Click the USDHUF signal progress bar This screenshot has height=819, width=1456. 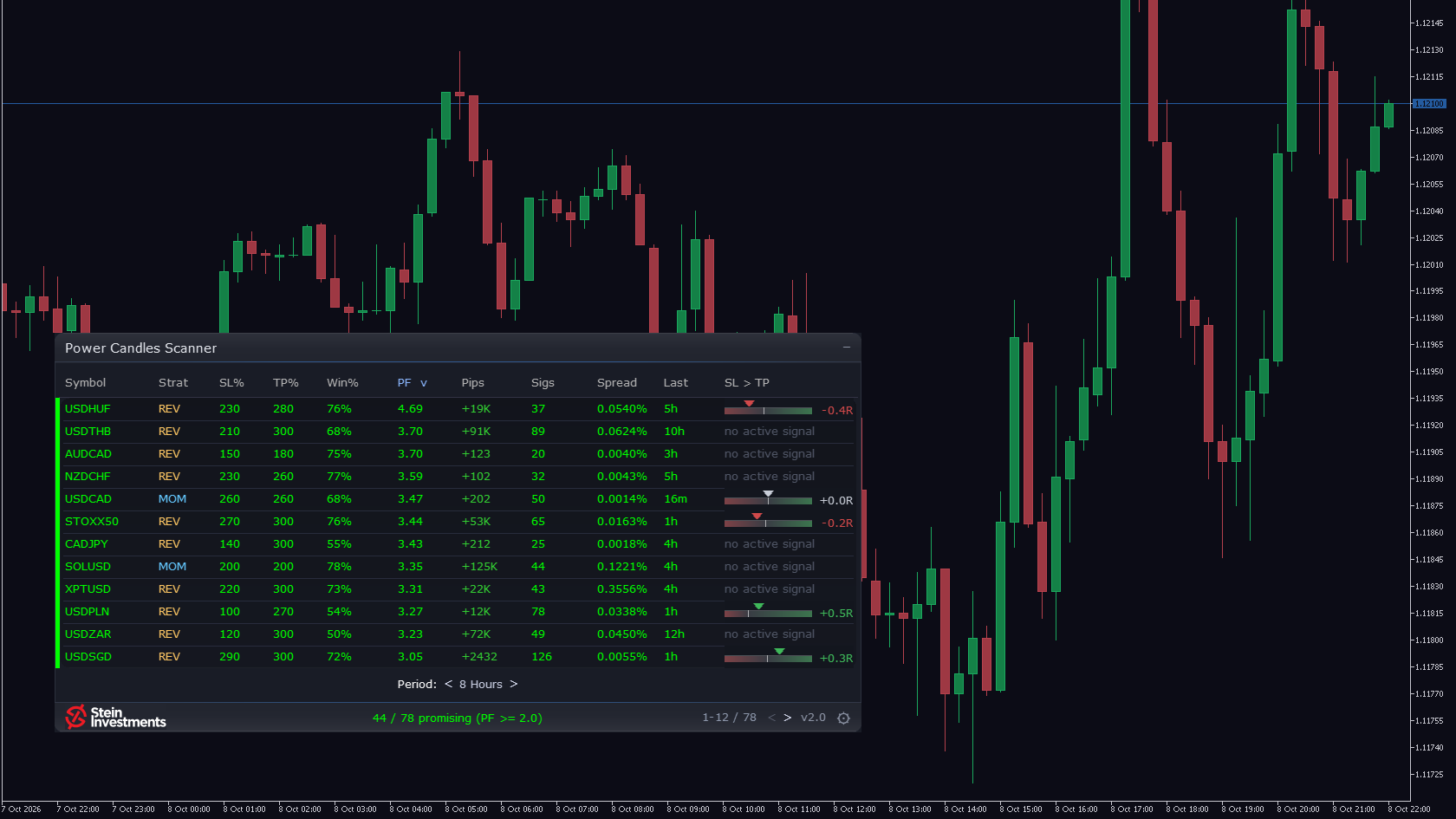(x=768, y=410)
